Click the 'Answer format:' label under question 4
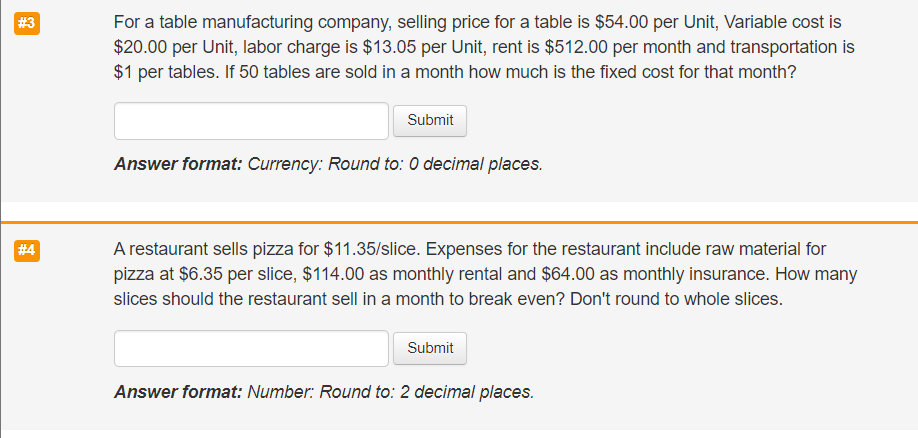918x438 pixels. coord(178,392)
